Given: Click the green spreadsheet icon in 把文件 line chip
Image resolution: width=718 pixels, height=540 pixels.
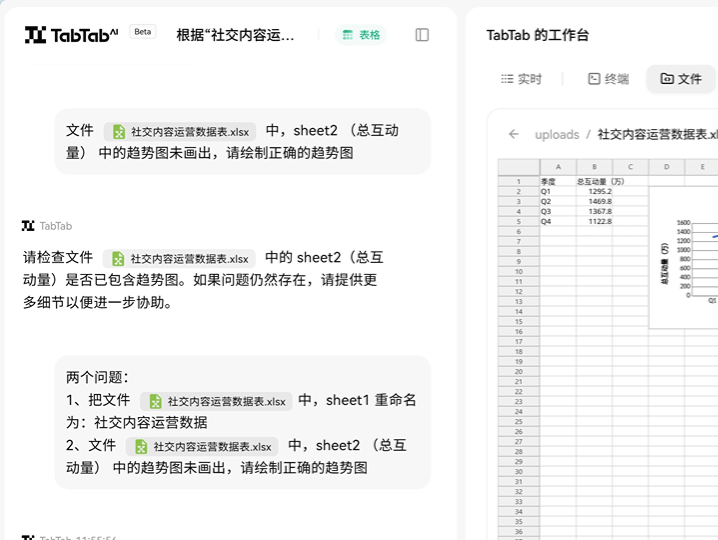Looking at the screenshot, I should coord(155,401).
